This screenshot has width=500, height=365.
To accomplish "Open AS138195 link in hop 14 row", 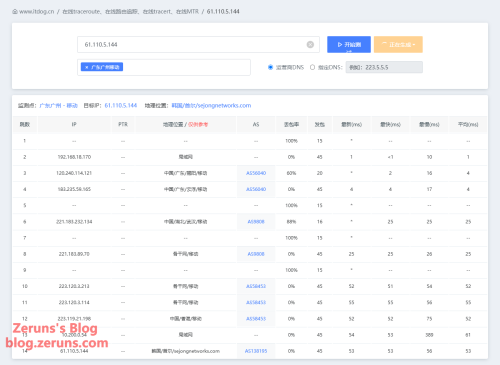I will [256, 351].
